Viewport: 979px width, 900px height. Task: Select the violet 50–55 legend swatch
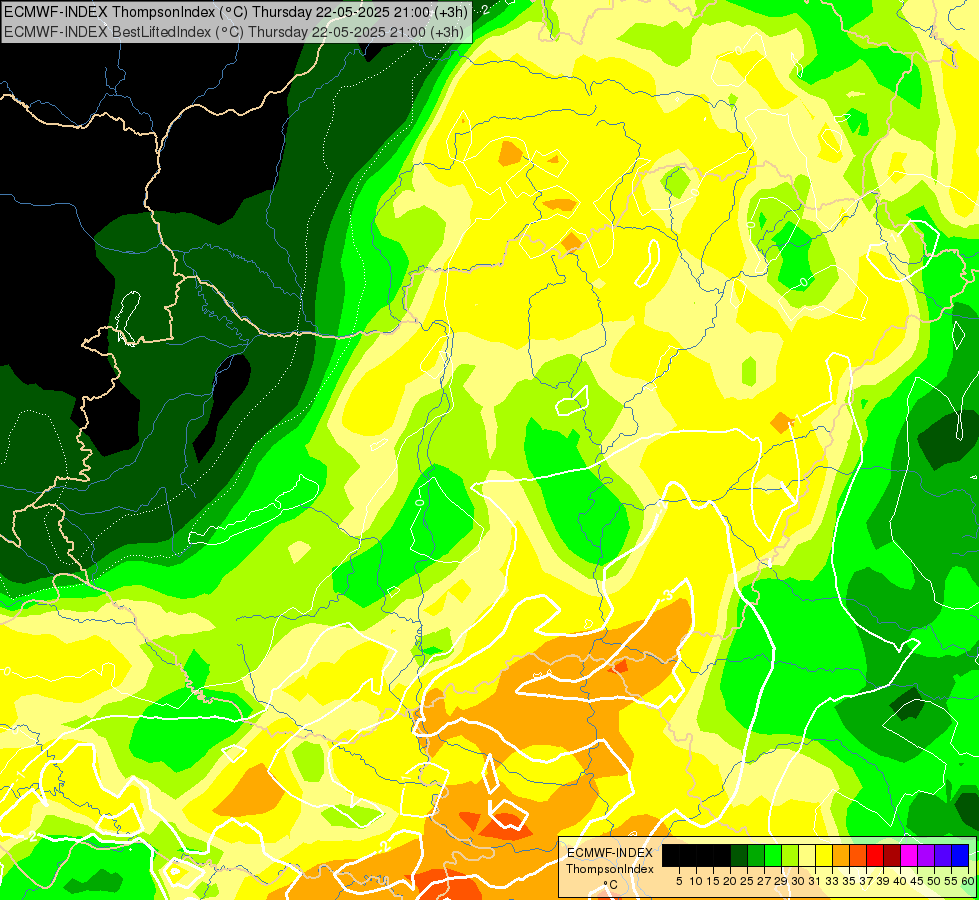943,855
